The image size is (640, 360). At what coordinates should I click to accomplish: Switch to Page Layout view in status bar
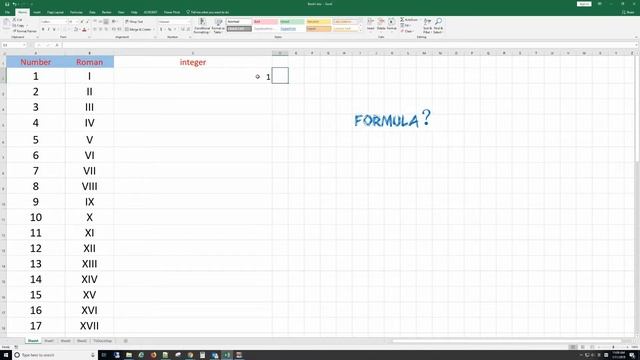[x=582, y=347]
